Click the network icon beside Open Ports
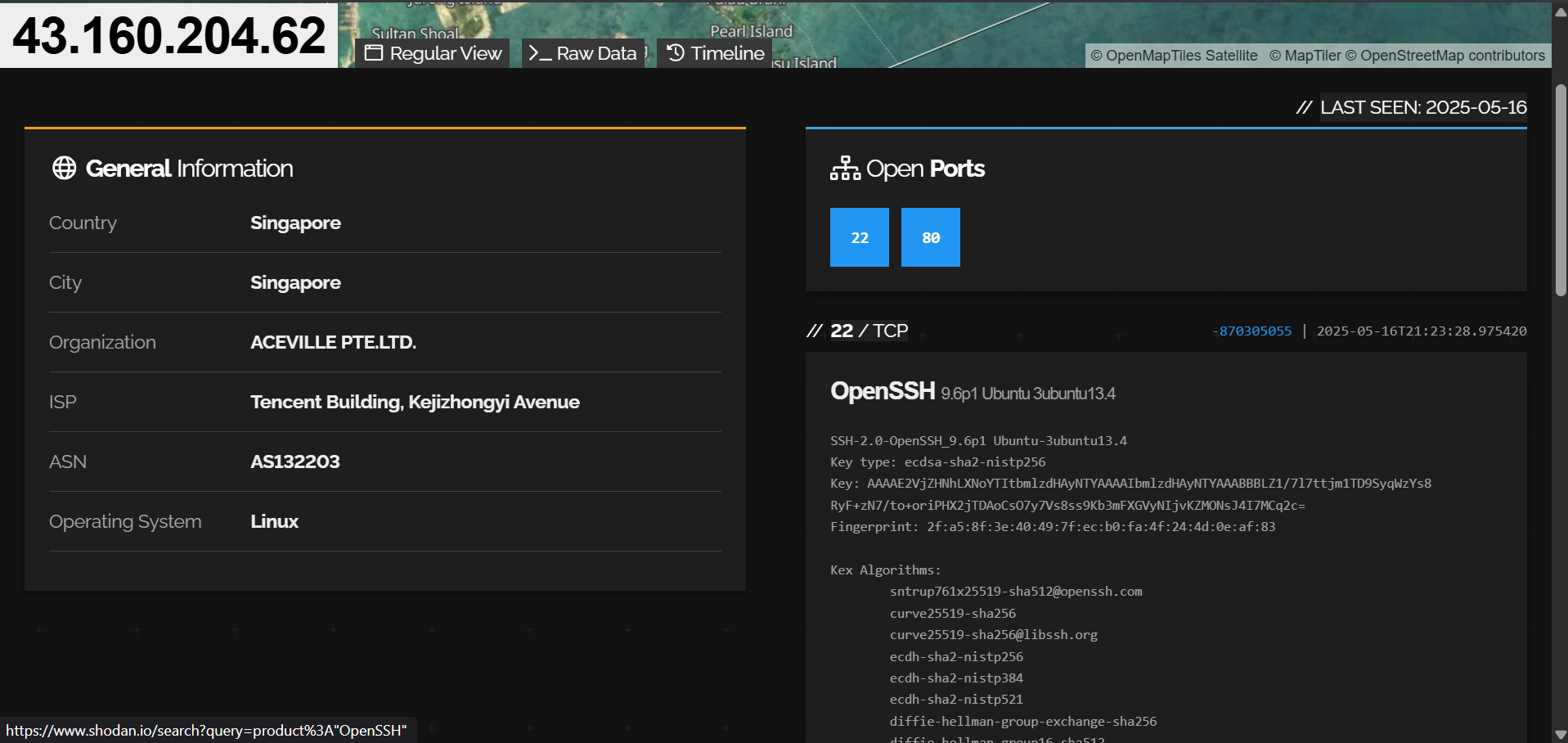This screenshot has height=743, width=1568. tap(845, 169)
